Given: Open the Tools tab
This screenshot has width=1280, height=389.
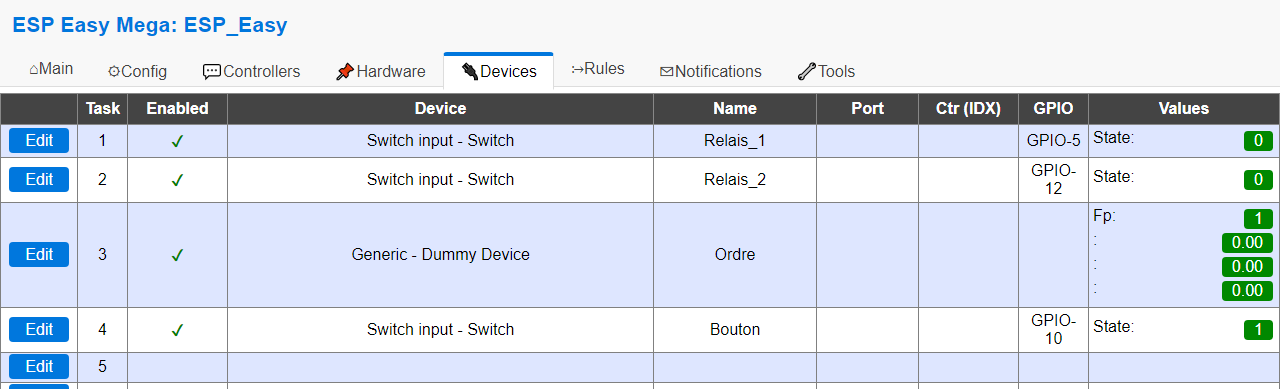Looking at the screenshot, I should [x=826, y=71].
